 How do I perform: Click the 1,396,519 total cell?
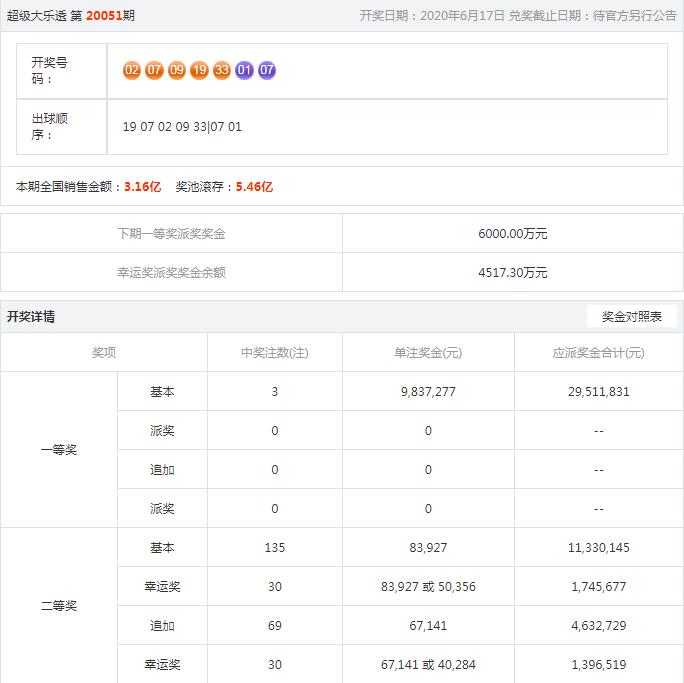[x=598, y=665]
